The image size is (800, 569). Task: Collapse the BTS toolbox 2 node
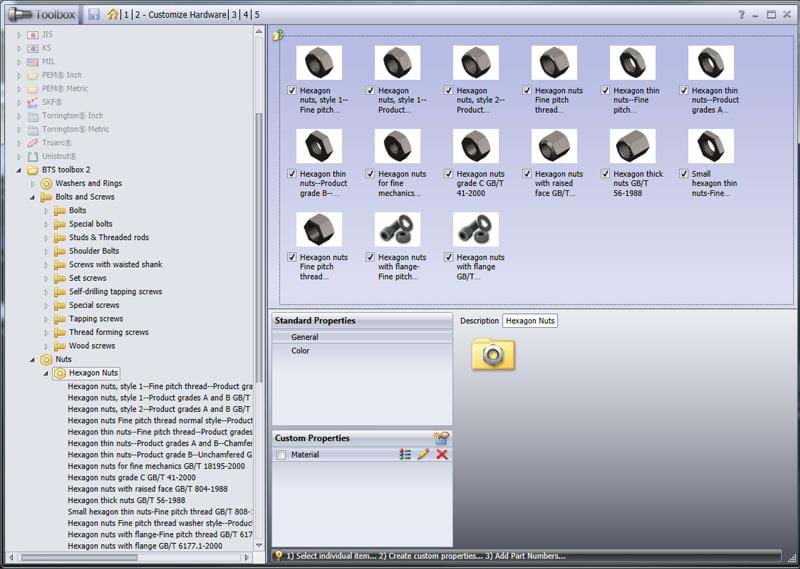[19, 170]
